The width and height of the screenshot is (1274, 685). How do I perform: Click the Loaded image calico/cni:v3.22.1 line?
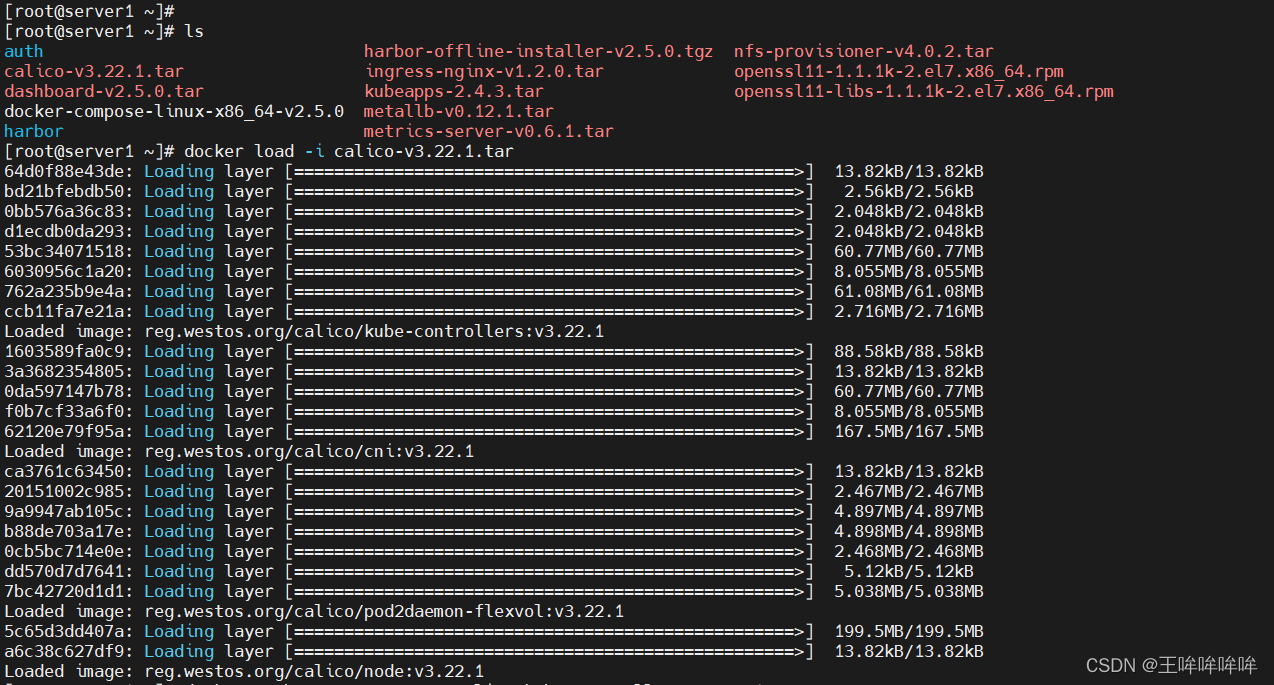tap(239, 451)
